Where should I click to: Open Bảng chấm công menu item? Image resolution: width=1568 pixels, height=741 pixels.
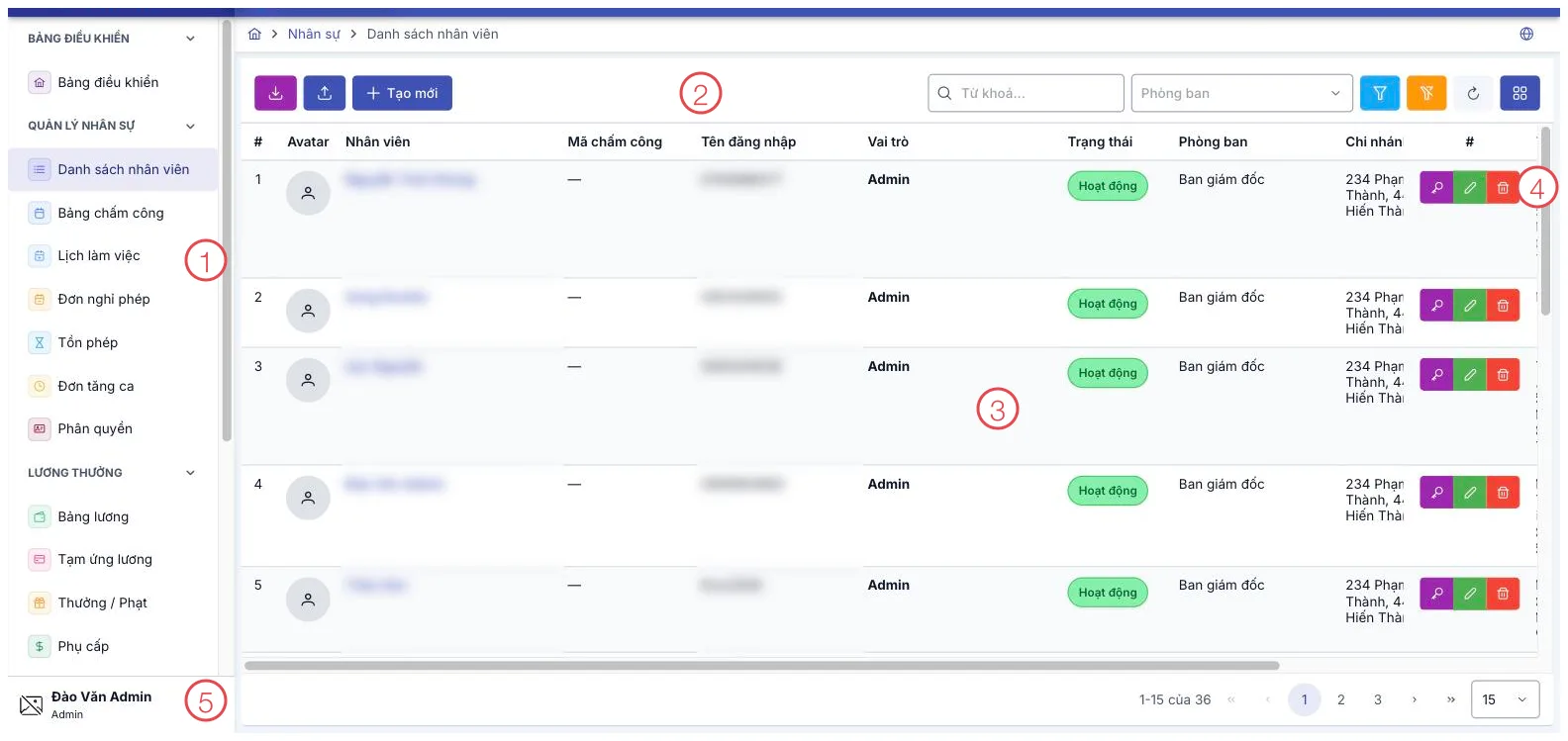click(113, 213)
